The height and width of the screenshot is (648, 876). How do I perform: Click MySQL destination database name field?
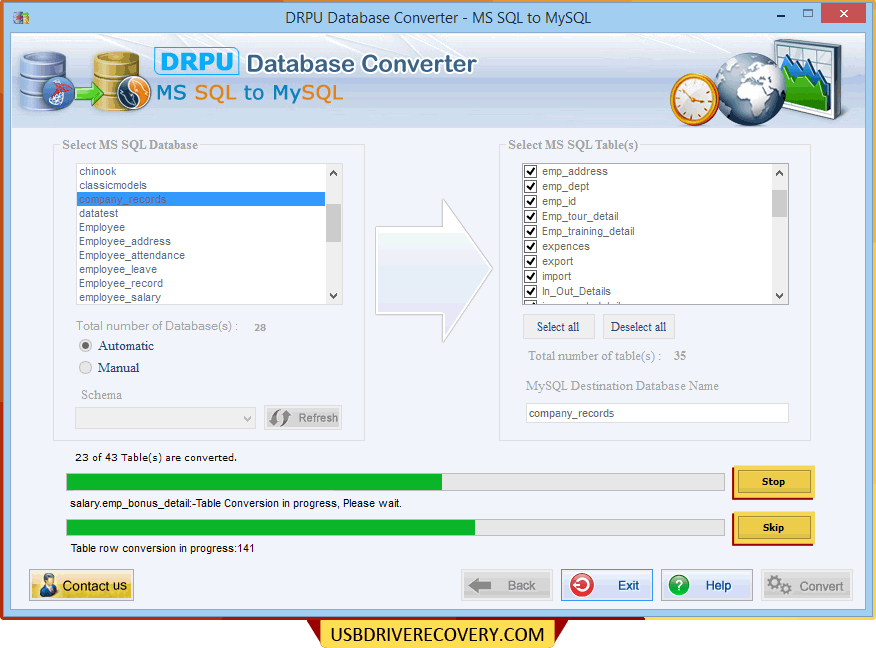tap(657, 413)
